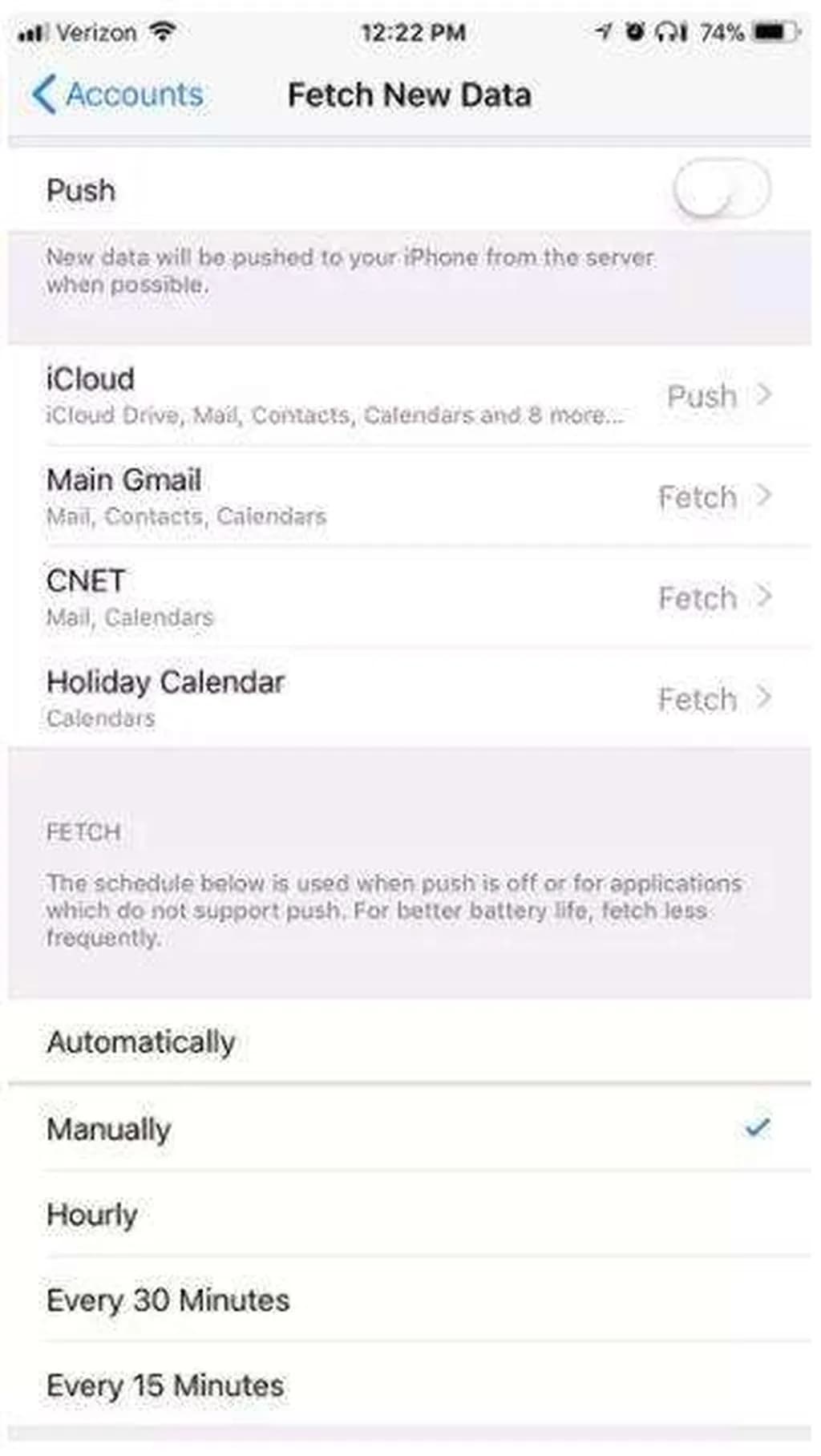The height and width of the screenshot is (1456, 821).
Task: Tap the blue checkmark beside Manually
Action: [x=756, y=1128]
